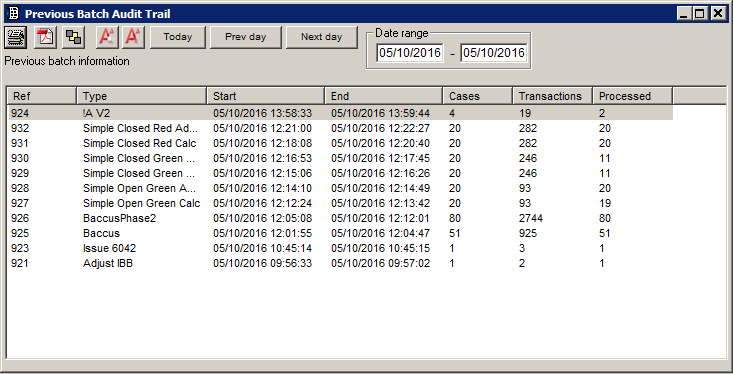Click start time 05/10/2016 12:21:00

[262, 128]
